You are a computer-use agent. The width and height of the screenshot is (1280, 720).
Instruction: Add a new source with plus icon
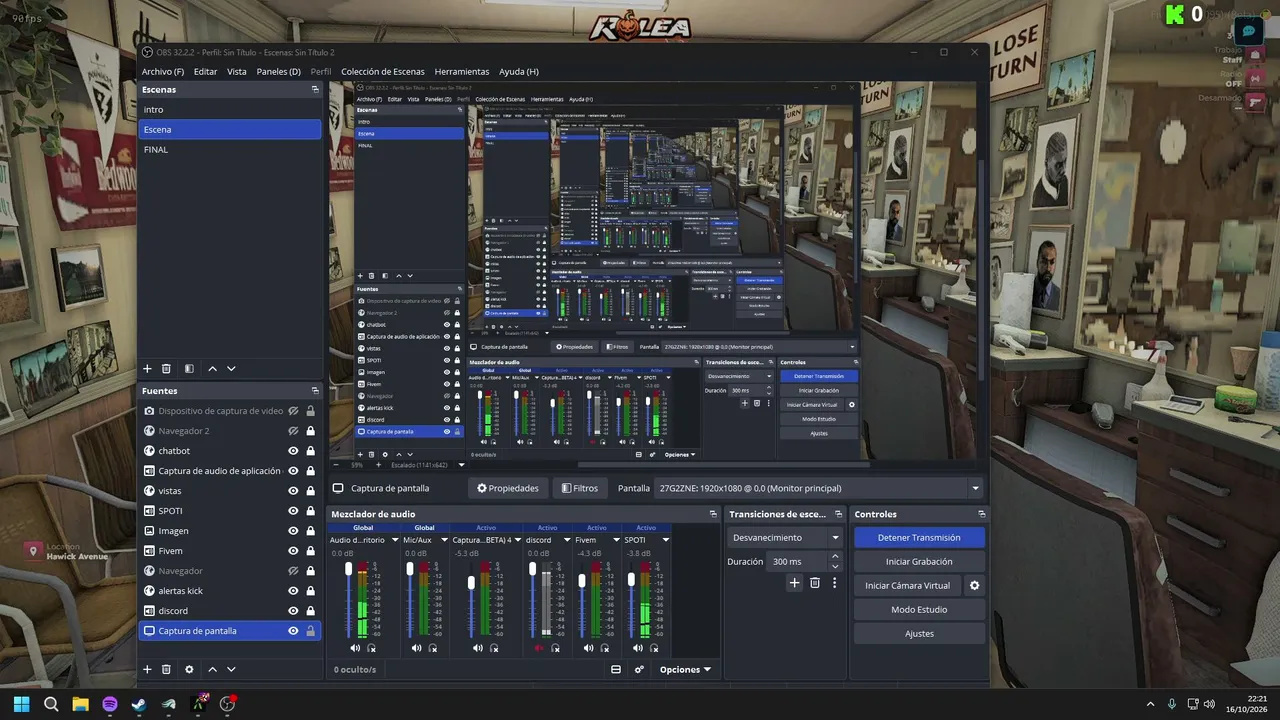point(147,669)
